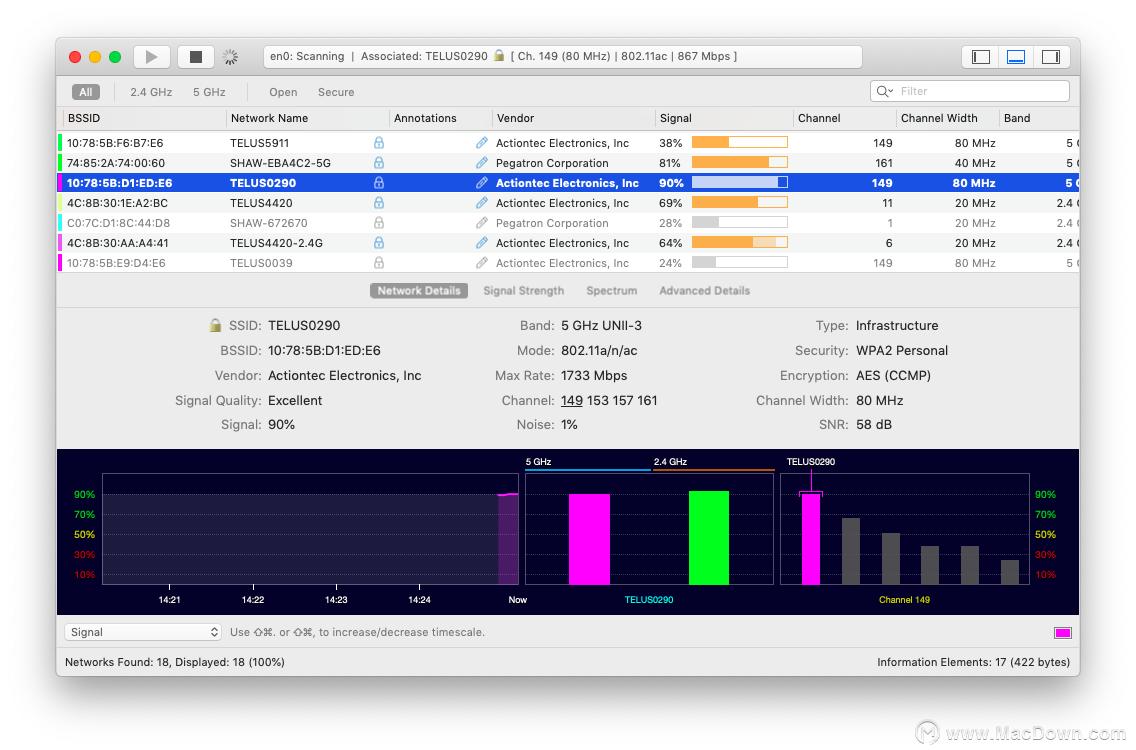Edit annotation pencil for SHAW-672670
The image size is (1136, 750).
pos(482,223)
